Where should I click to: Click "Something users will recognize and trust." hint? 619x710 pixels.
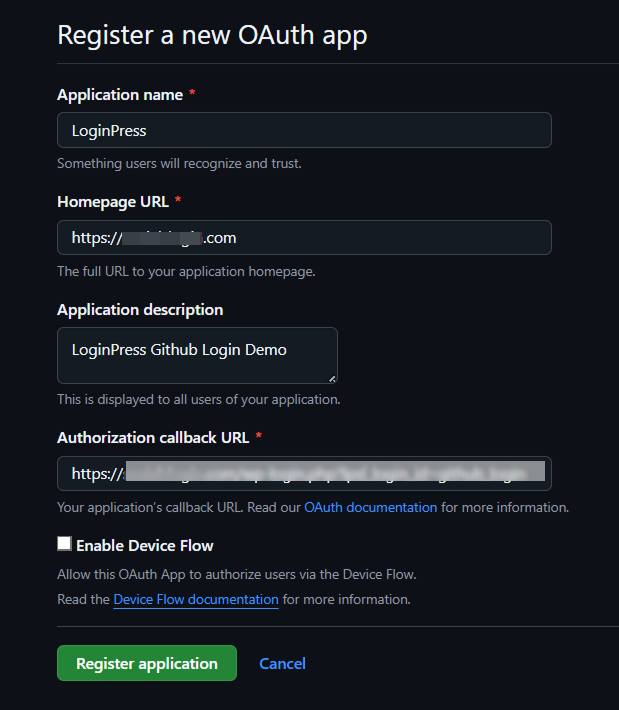pyautogui.click(x=179, y=163)
